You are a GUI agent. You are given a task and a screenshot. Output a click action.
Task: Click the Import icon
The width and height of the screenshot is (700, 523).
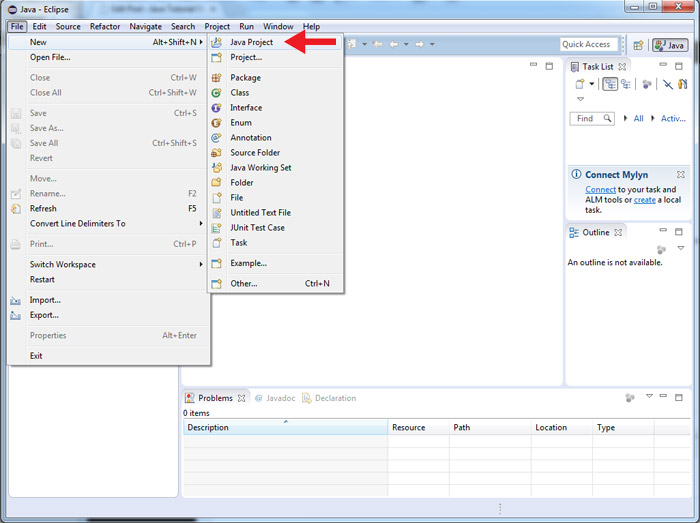click(x=16, y=300)
